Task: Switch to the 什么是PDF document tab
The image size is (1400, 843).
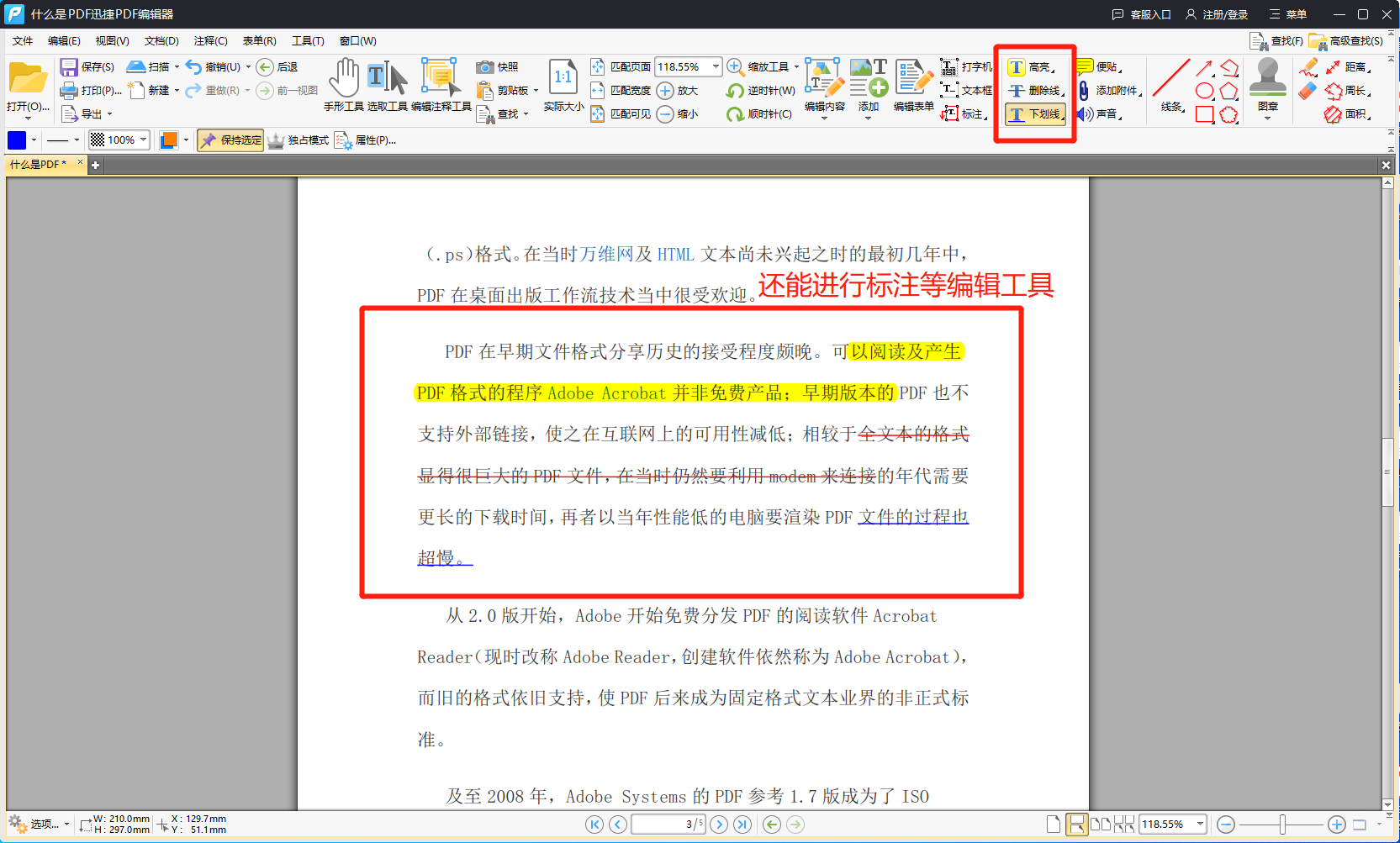Action: pos(38,165)
